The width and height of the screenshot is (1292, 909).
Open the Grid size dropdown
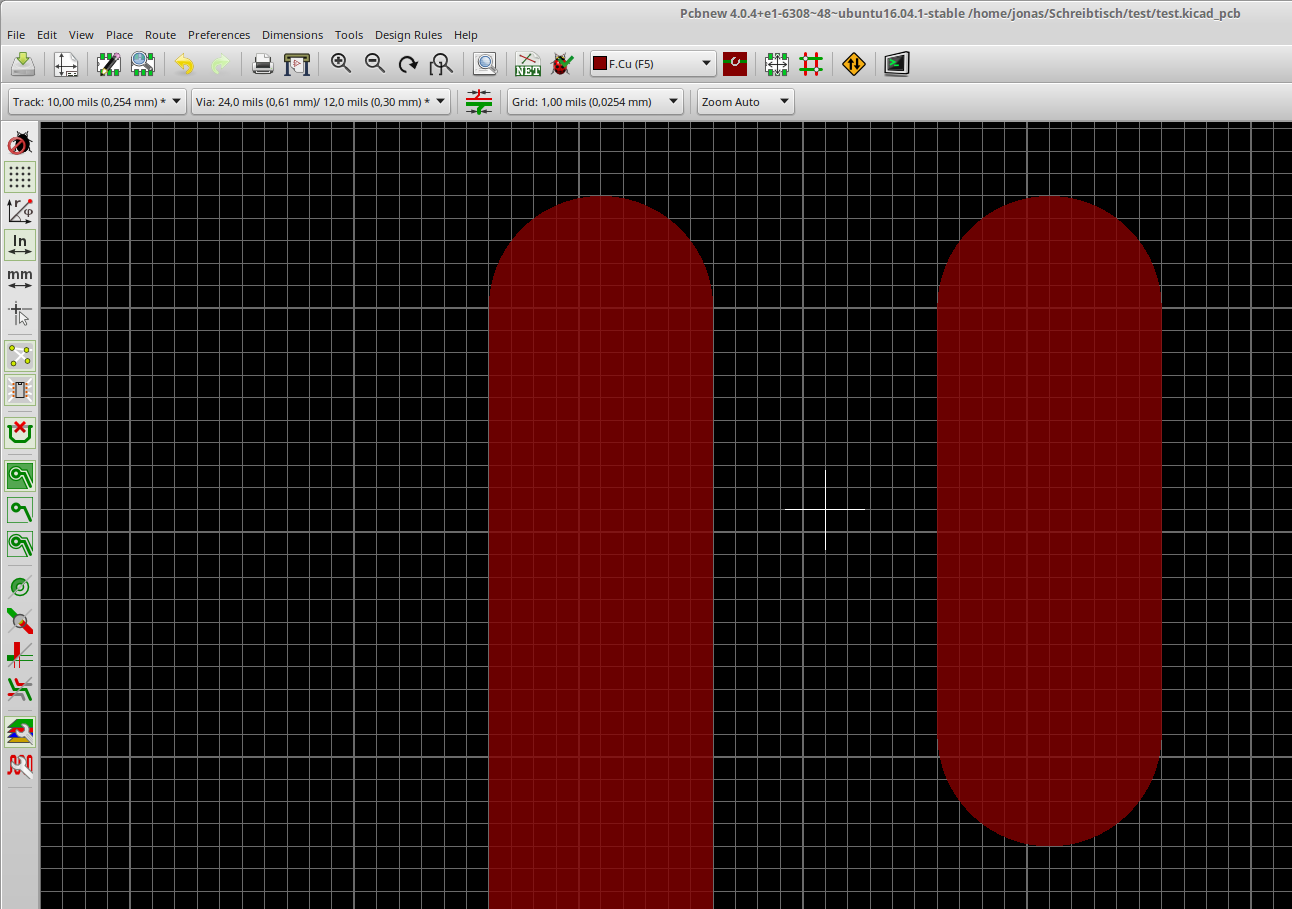pyautogui.click(x=594, y=102)
